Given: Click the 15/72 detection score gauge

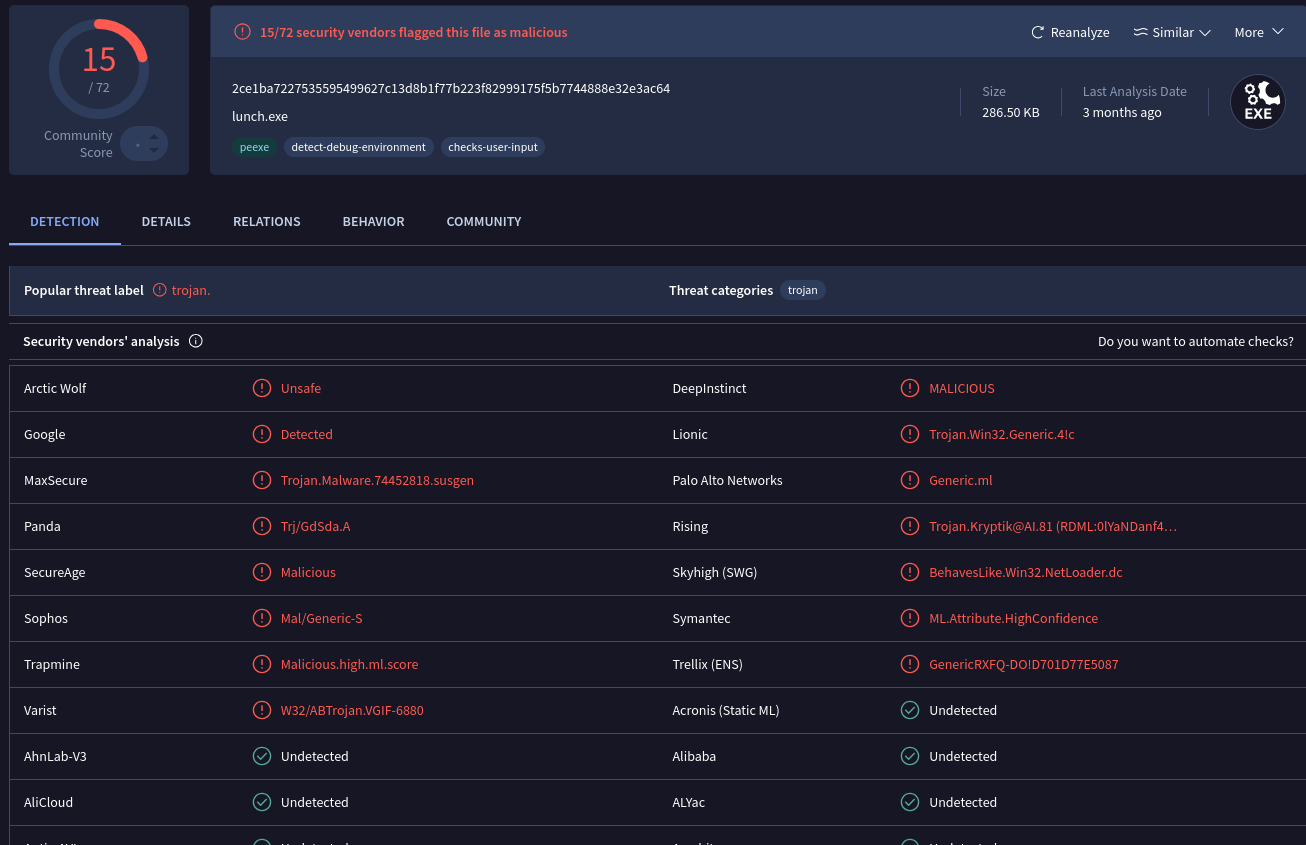Looking at the screenshot, I should 99,69.
